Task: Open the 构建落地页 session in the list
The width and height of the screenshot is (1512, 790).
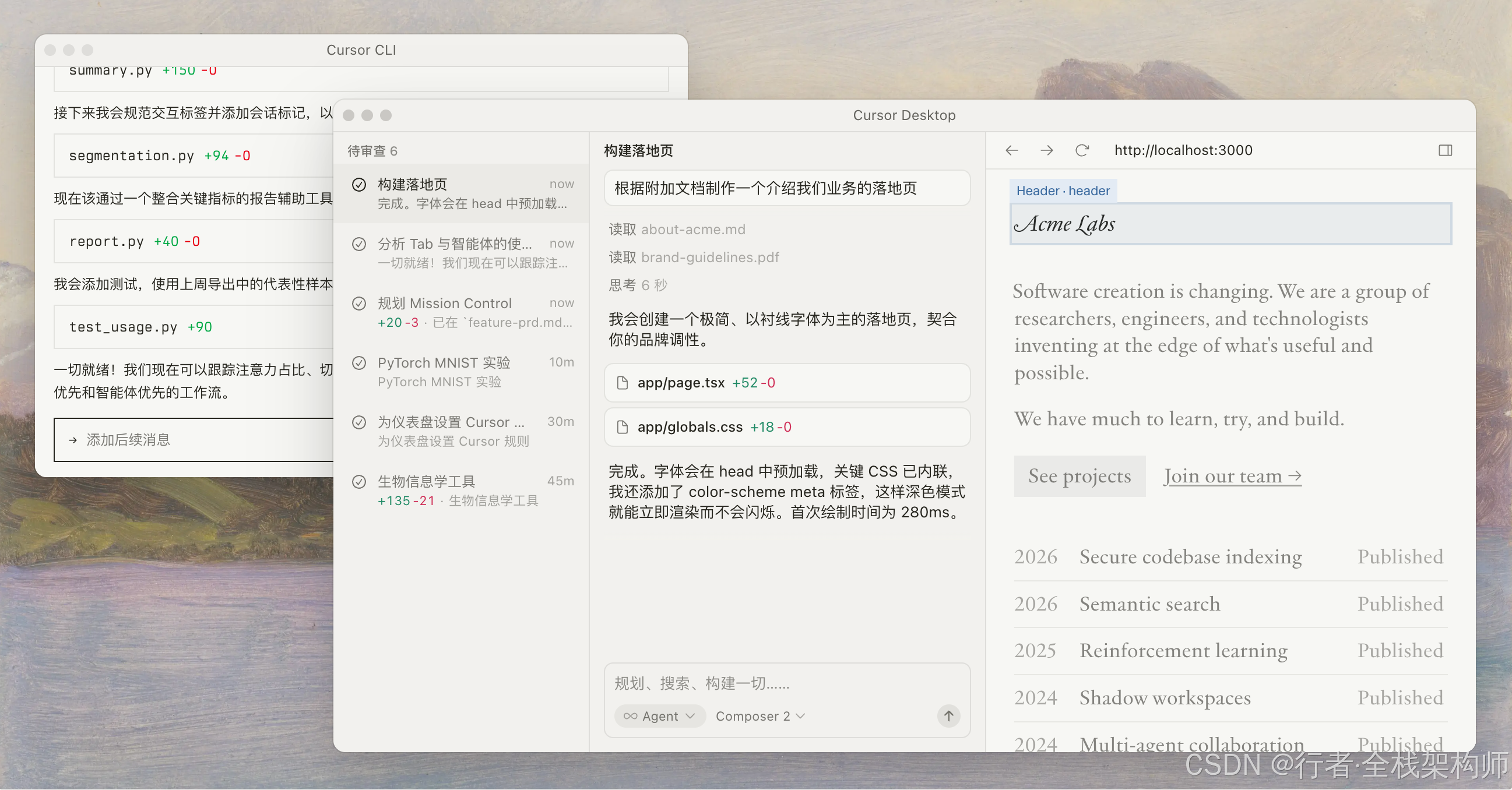Action: 461,193
